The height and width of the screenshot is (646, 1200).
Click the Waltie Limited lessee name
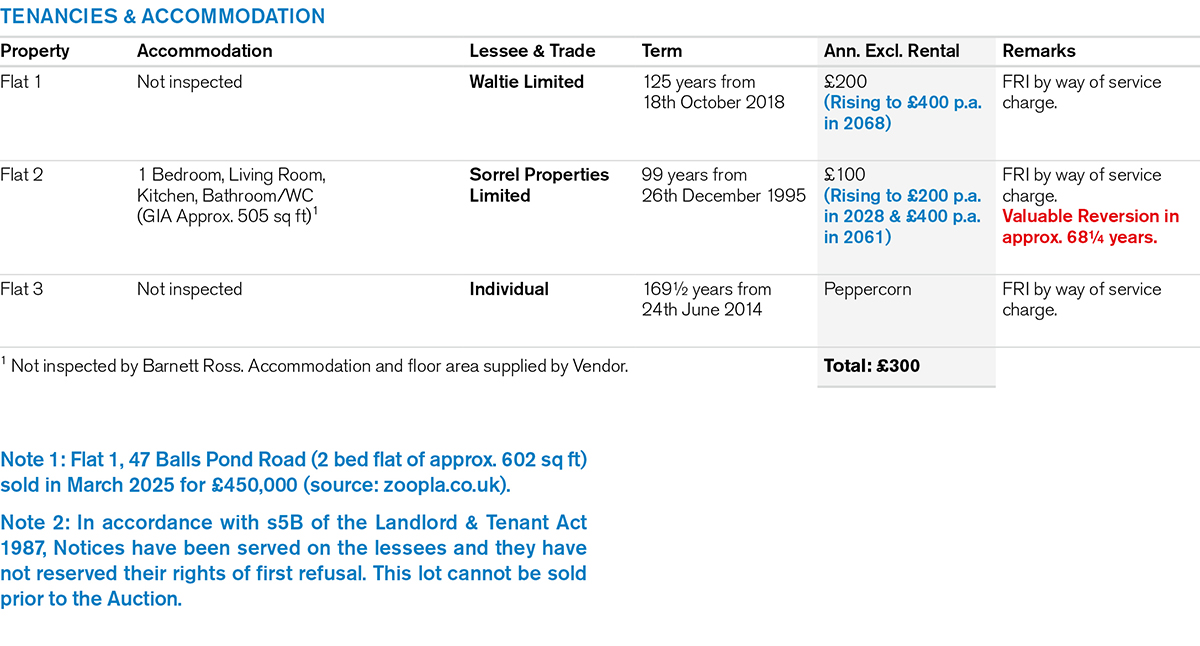527,82
